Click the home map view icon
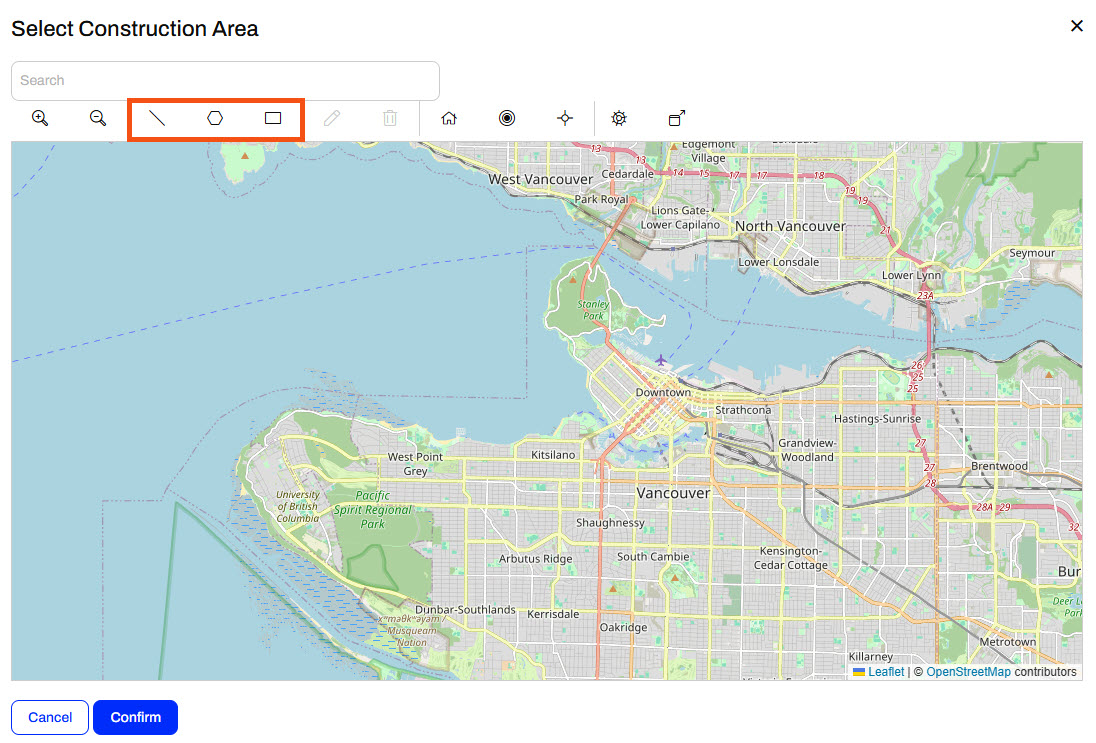Viewport: 1096px width, 743px height. (449, 118)
